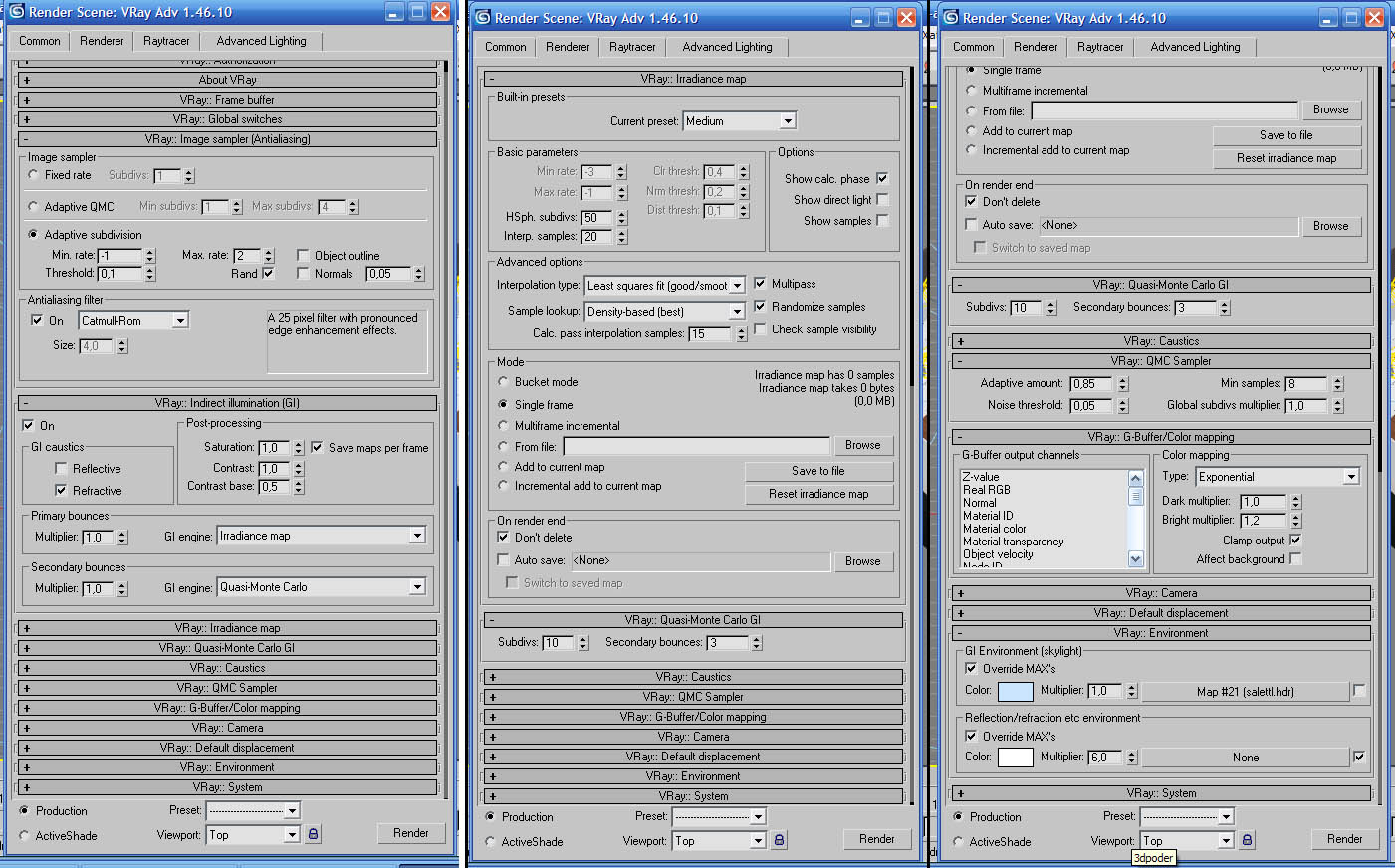Viewport: 1395px width, 868px height.
Task: Open the title bar icon menu of the right Render Scene window
Action: pyautogui.click(x=951, y=18)
